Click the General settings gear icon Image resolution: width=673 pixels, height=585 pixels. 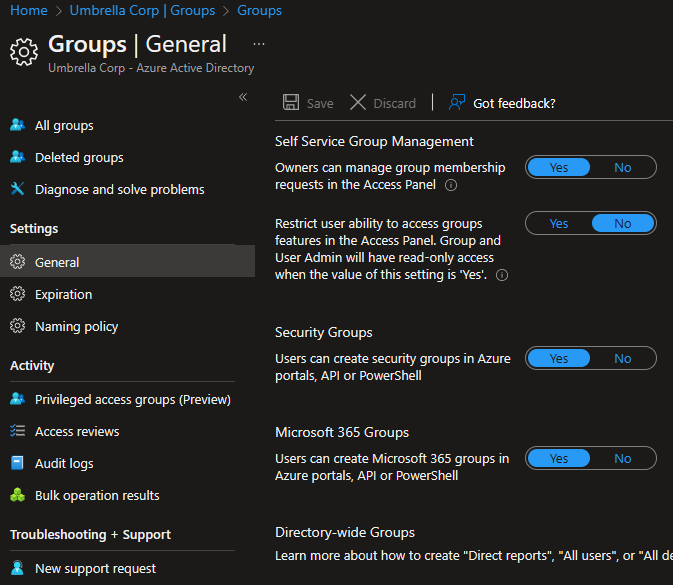point(17,261)
